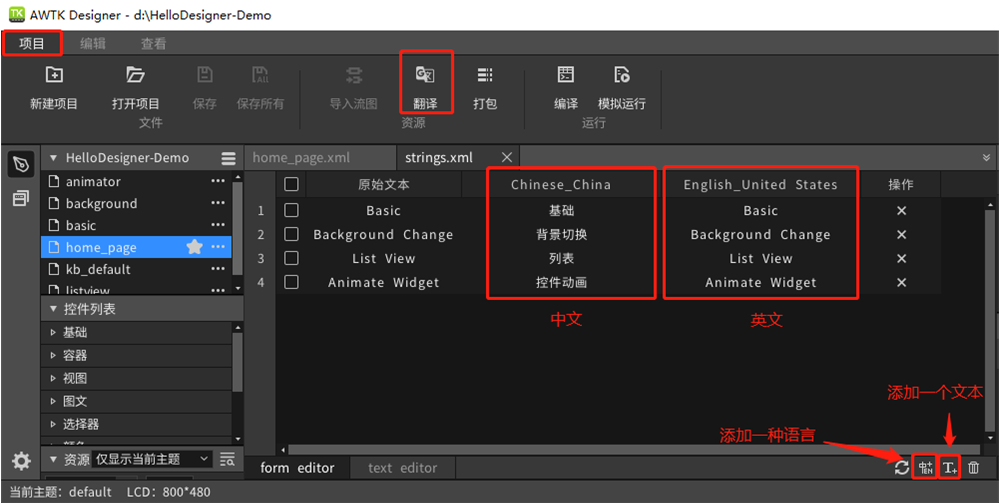Switch to the text editor tab
Image resolution: width=1000 pixels, height=504 pixels.
[402, 468]
